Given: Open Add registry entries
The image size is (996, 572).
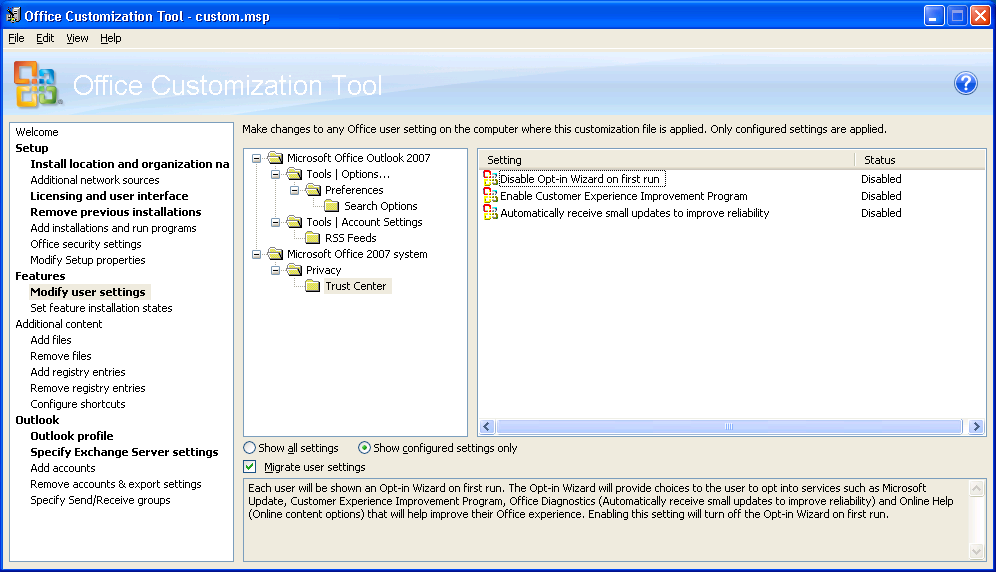Looking at the screenshot, I should tap(77, 372).
